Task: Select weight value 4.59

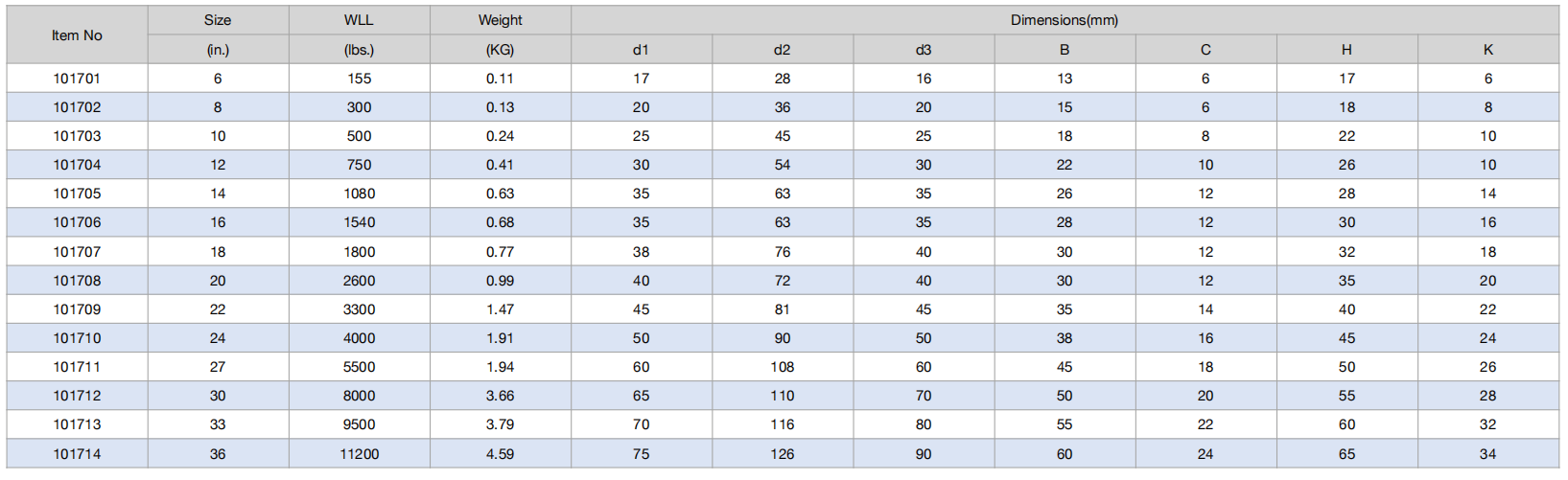Action: pyautogui.click(x=501, y=454)
